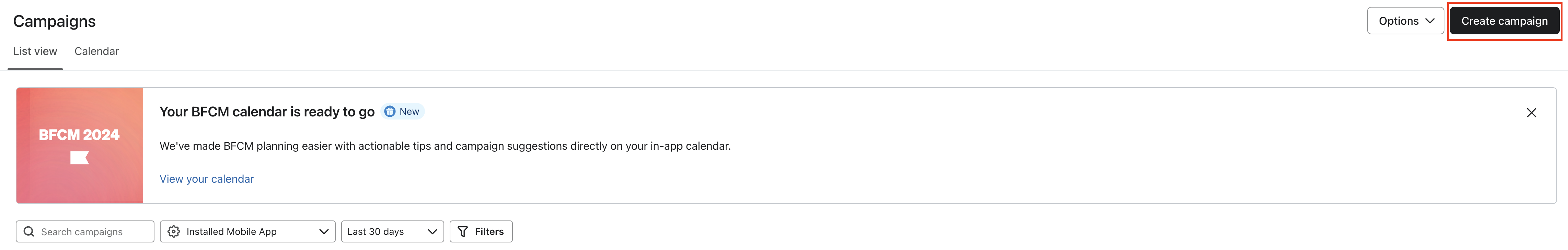Viewport: 1568px width, 250px height.
Task: Click the chevron arrow on Options
Action: tap(1430, 21)
